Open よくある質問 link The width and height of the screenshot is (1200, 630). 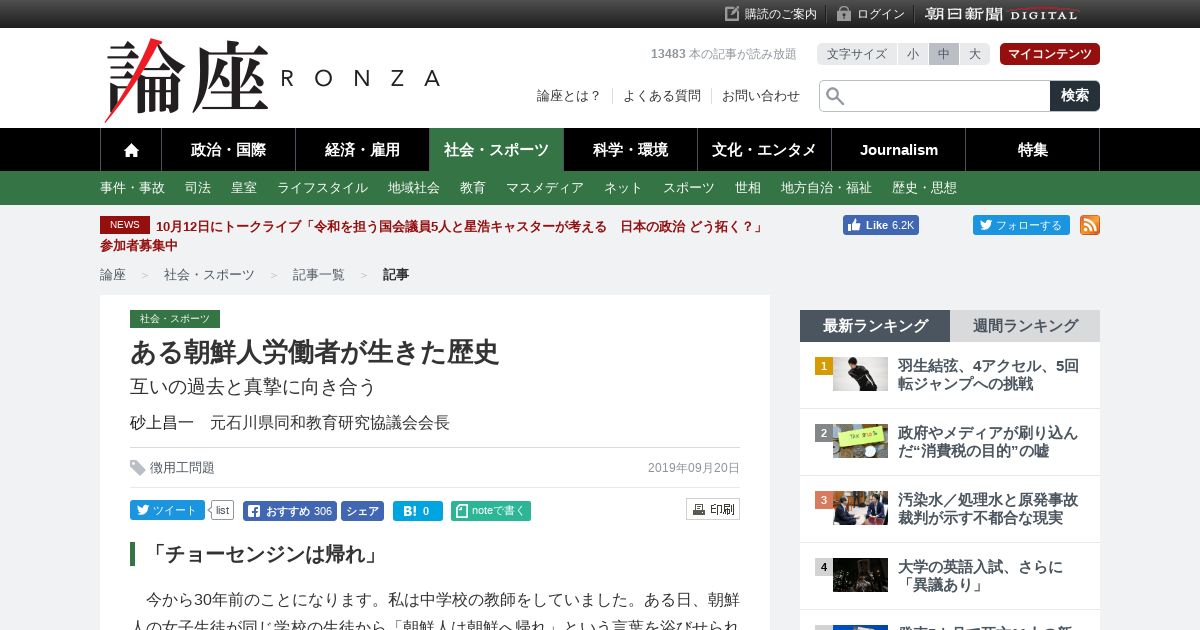pyautogui.click(x=662, y=96)
